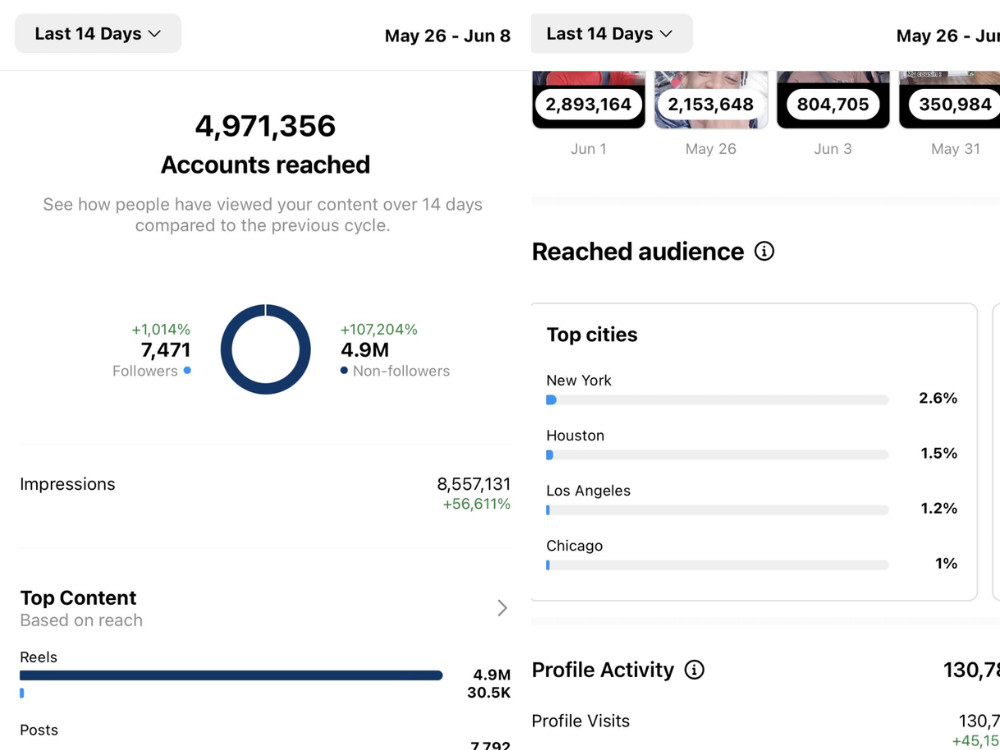The height and width of the screenshot is (750, 1000).
Task: Click the Top cities heading
Action: coord(592,334)
